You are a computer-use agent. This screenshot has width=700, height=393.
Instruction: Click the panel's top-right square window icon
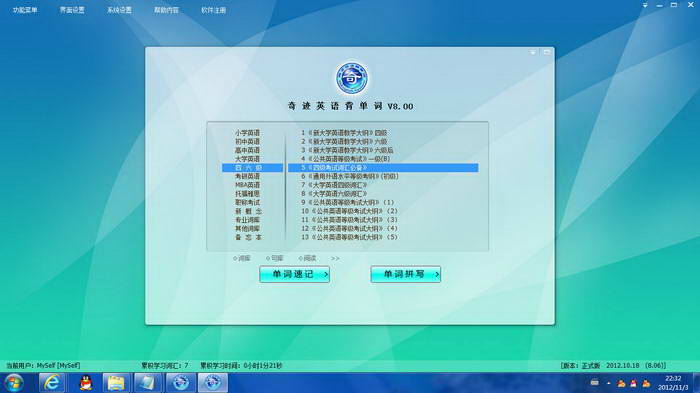pos(546,53)
